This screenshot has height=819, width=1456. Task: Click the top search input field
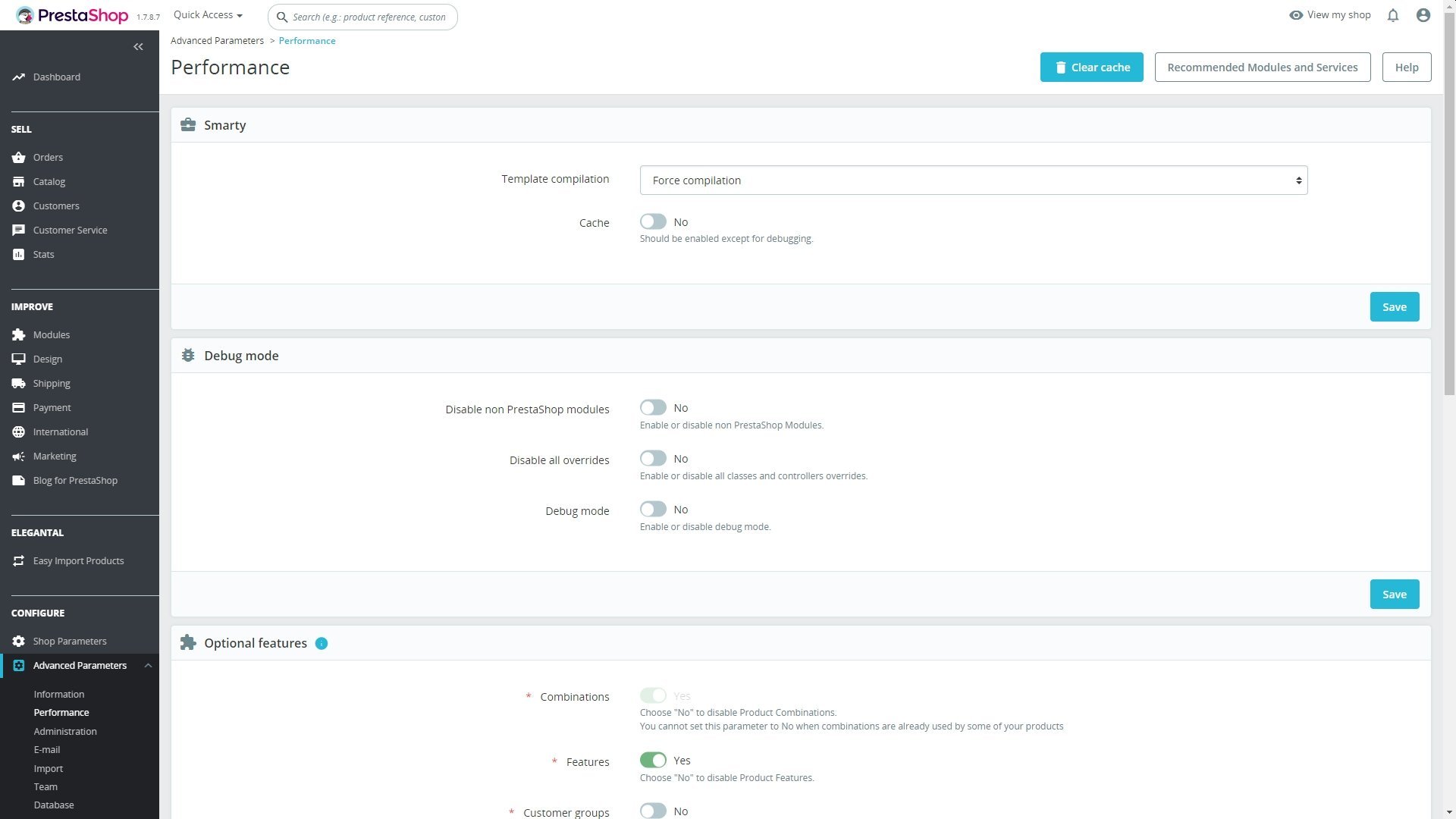[369, 17]
